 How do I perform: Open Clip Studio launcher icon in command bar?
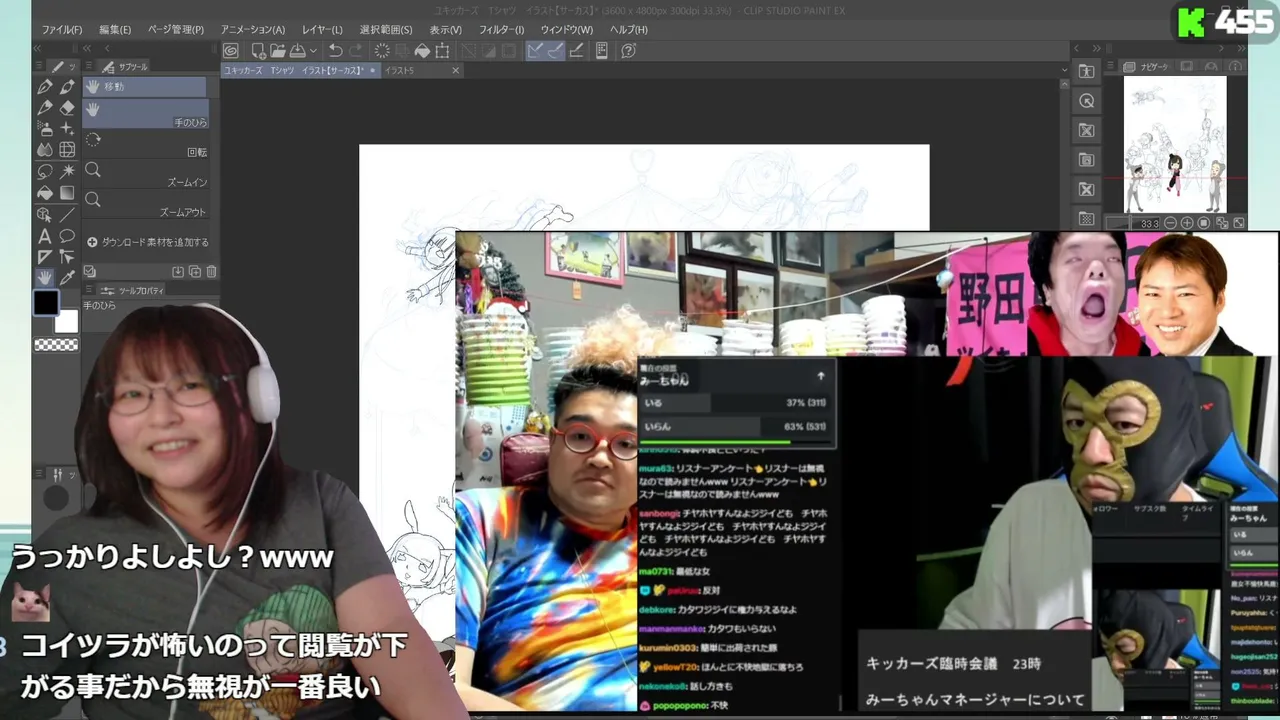coord(231,51)
